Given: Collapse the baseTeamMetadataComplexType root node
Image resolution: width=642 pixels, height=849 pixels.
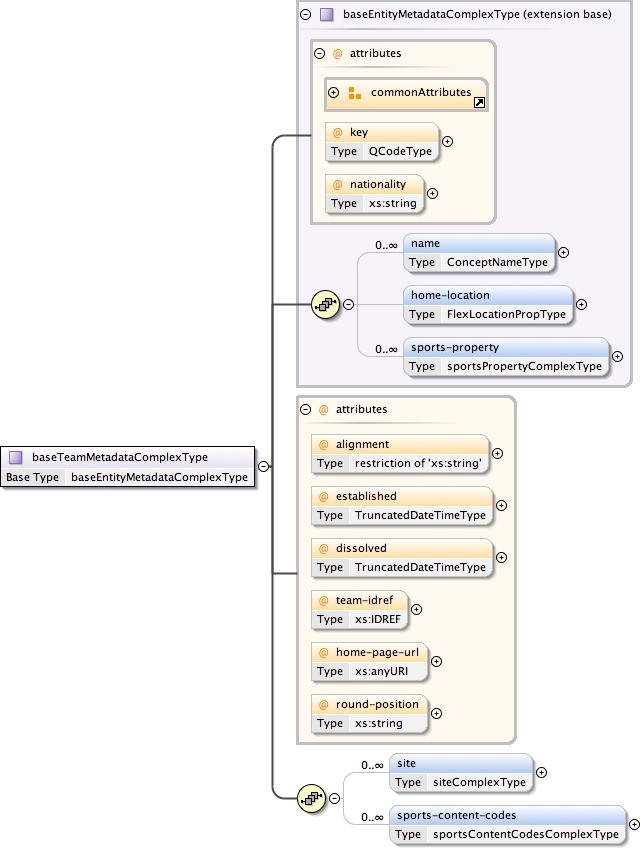Looking at the screenshot, I should point(262,466).
